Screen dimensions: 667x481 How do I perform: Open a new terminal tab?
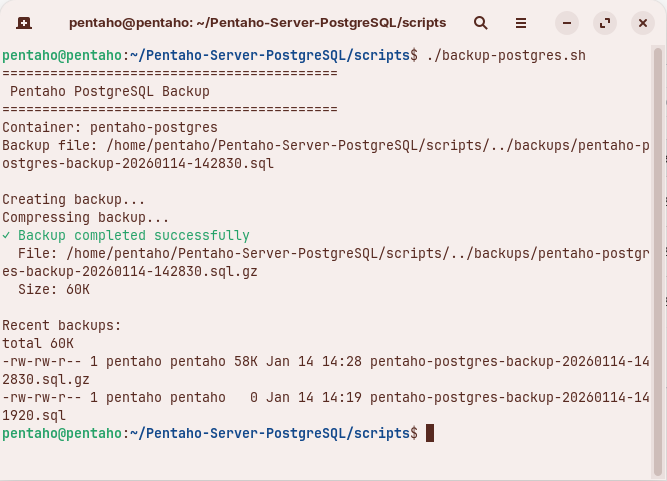[24, 22]
